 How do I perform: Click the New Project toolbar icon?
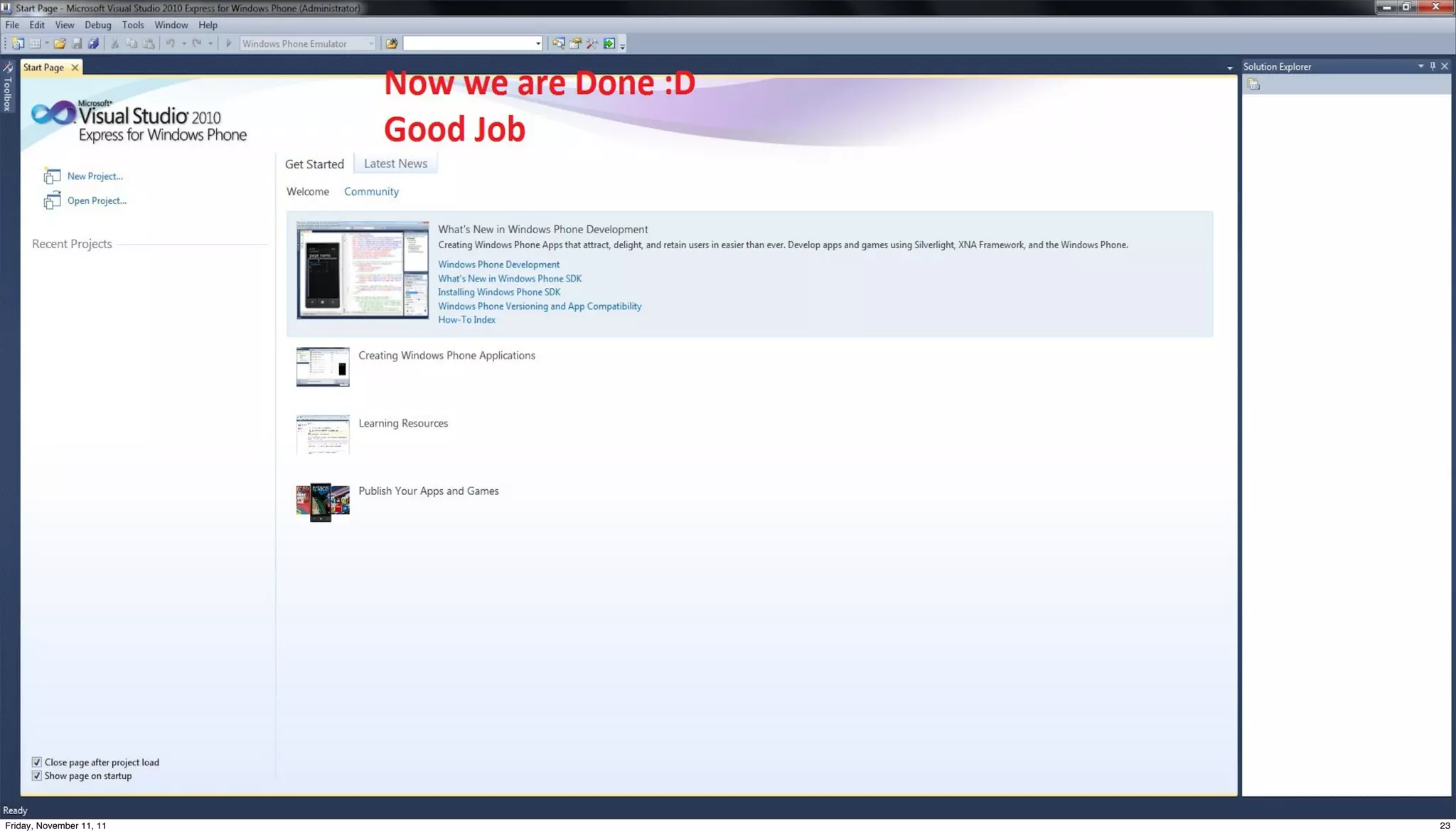(x=18, y=43)
